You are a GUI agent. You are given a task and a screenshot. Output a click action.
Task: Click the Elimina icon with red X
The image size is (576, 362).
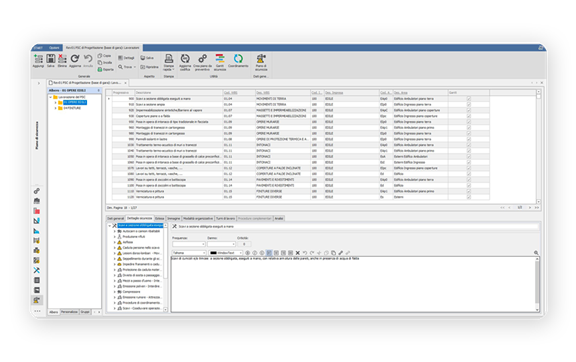click(62, 59)
